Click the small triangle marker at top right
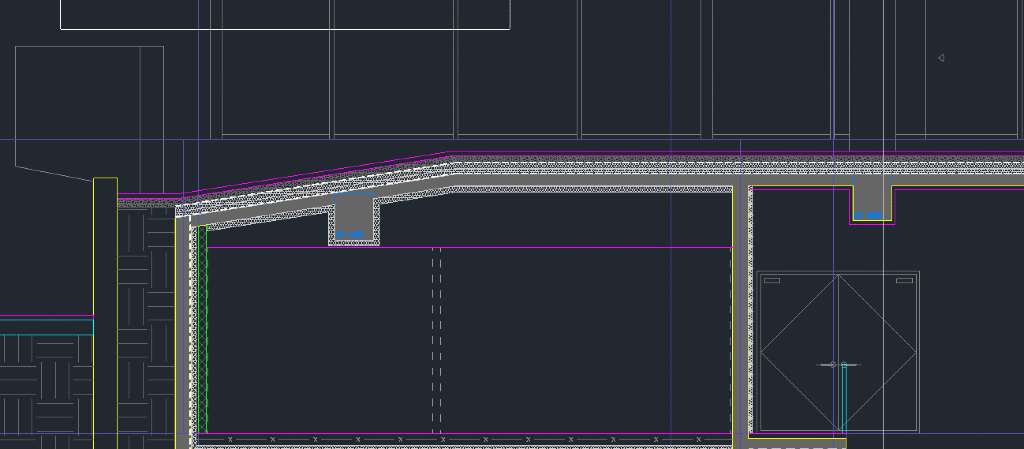1024x449 pixels. pos(941,58)
